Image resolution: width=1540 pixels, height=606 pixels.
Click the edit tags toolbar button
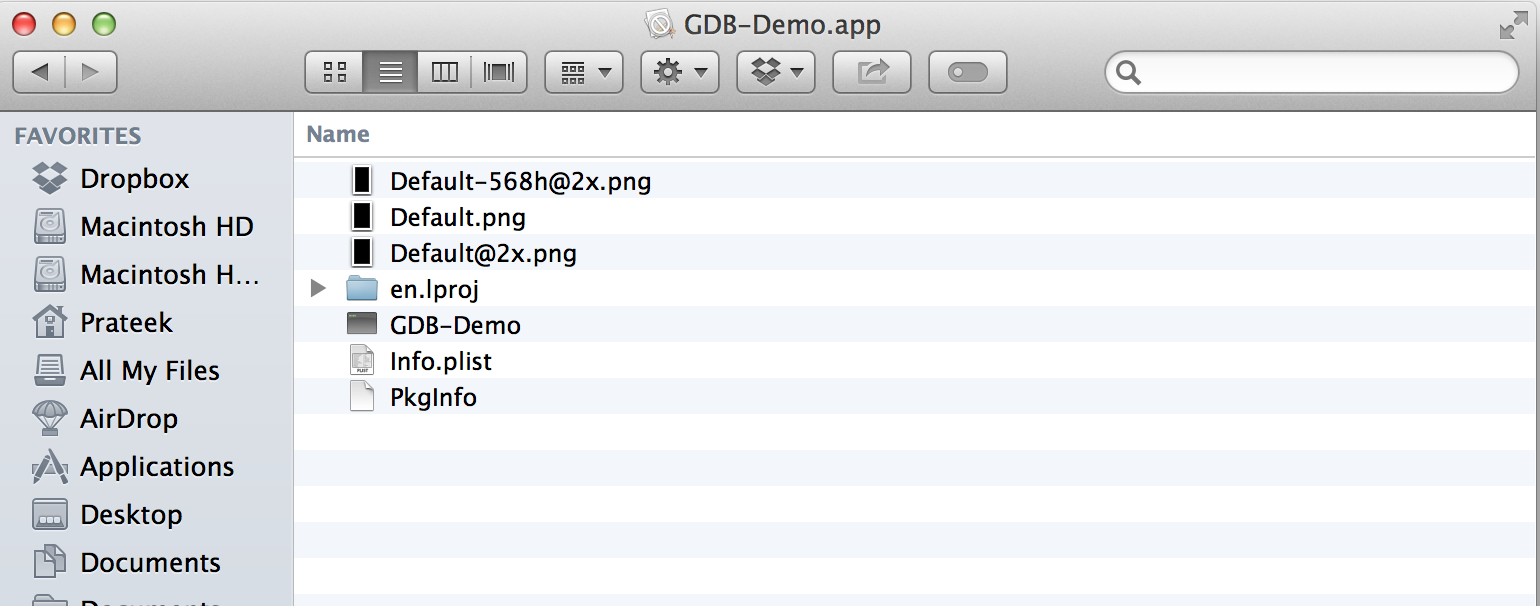(x=968, y=72)
